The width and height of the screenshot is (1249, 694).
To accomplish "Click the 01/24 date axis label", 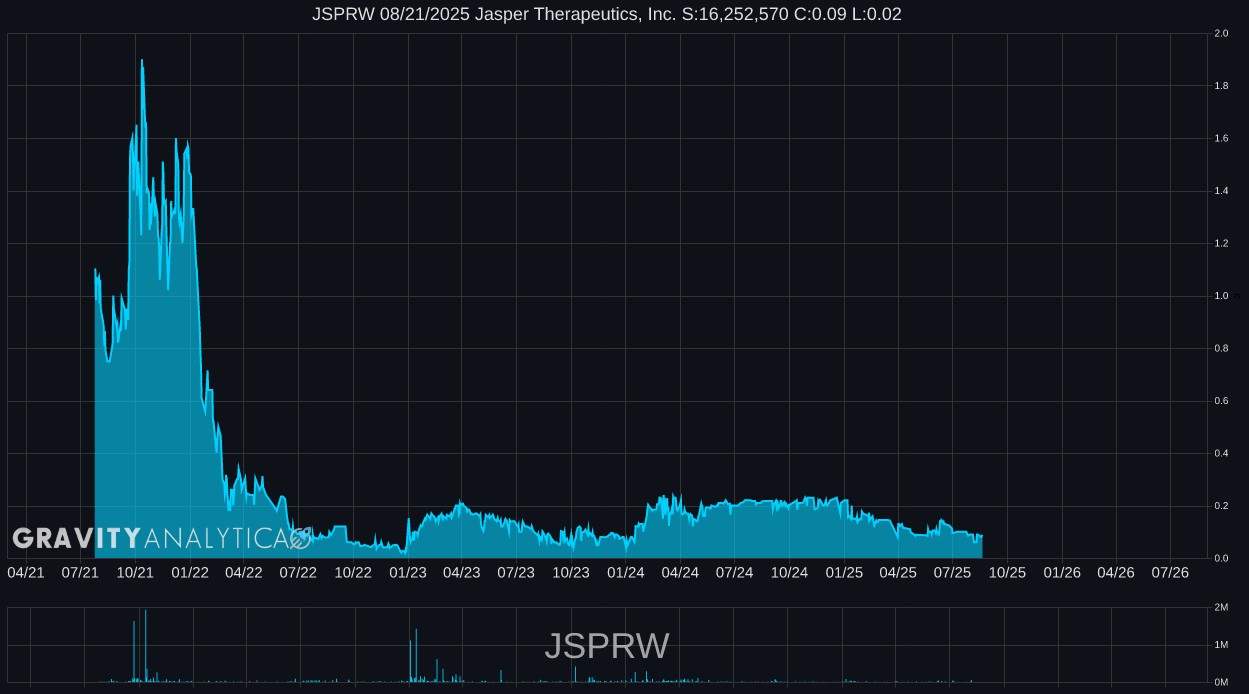I will point(626,572).
